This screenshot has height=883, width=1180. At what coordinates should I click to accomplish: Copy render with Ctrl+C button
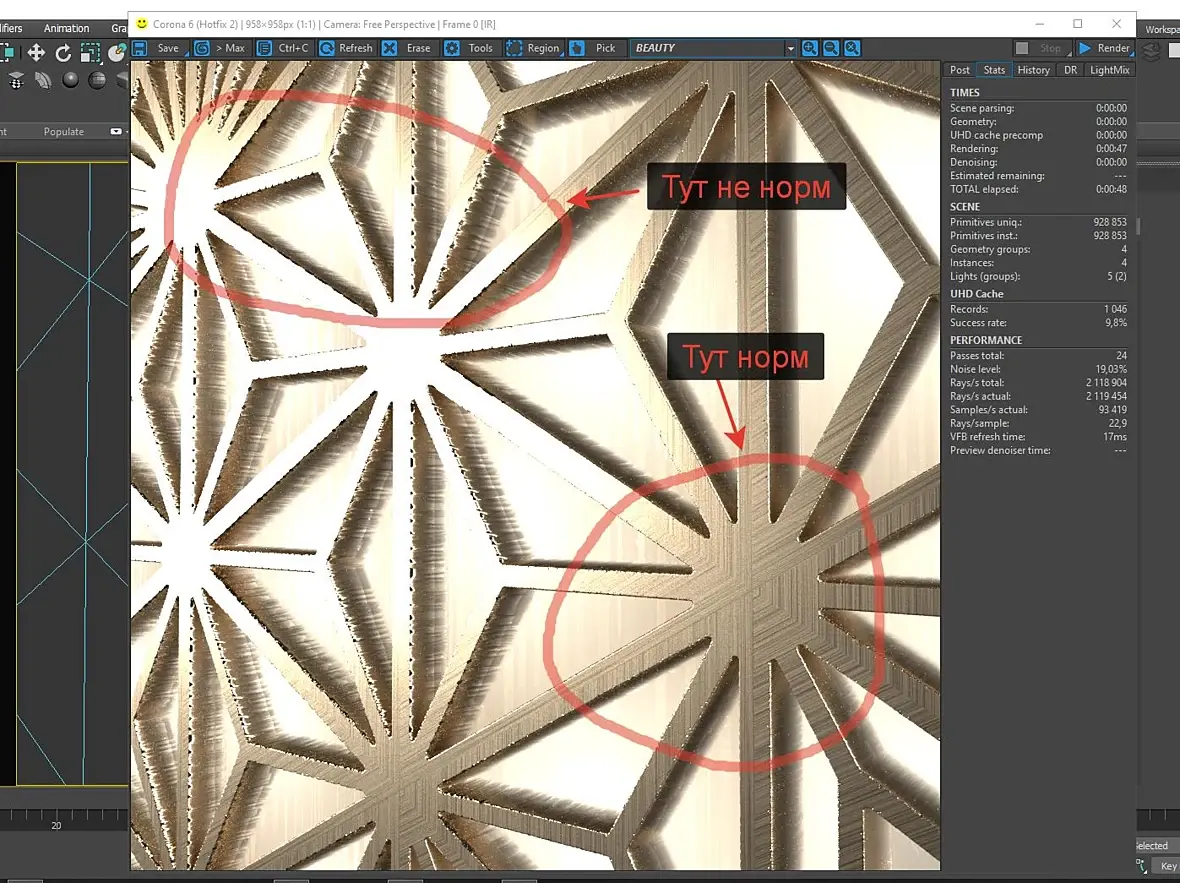tap(283, 48)
